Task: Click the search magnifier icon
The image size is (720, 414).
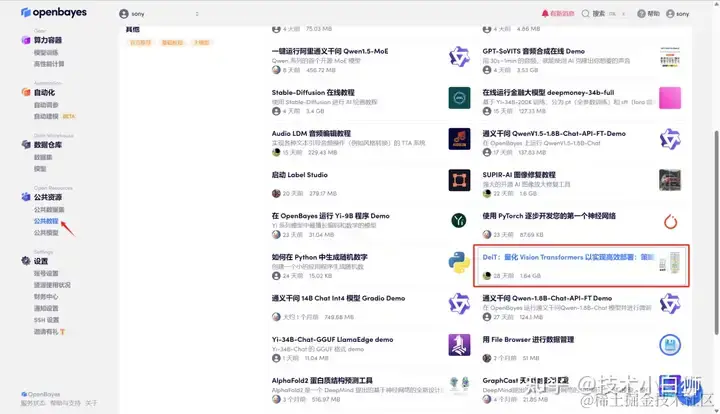Action: (x=585, y=14)
